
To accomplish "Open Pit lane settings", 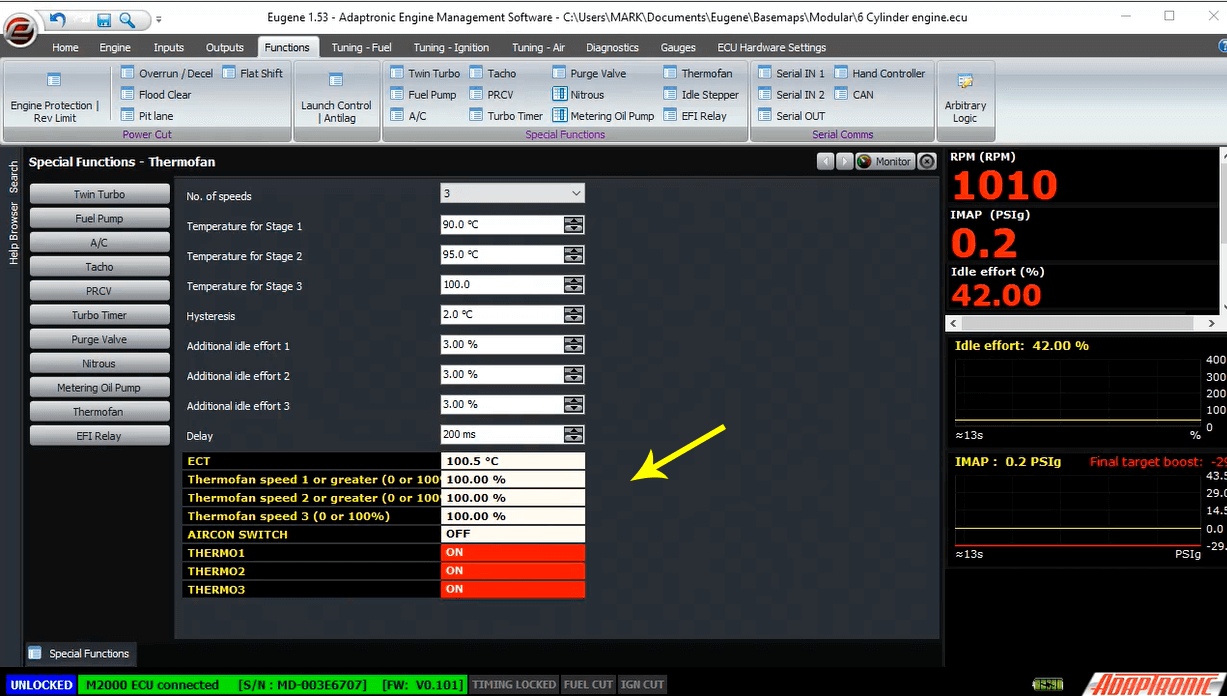I will pos(146,116).
